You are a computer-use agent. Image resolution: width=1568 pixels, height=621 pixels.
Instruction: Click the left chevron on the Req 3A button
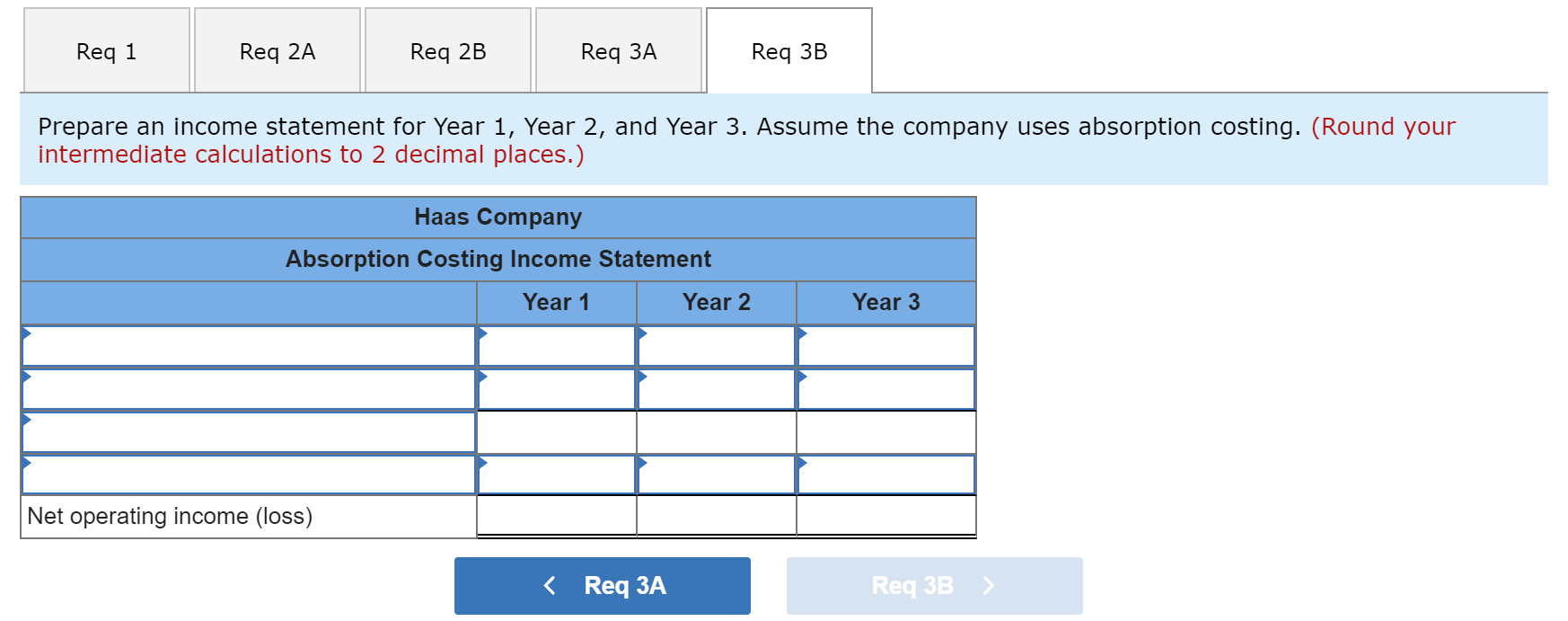pos(550,585)
